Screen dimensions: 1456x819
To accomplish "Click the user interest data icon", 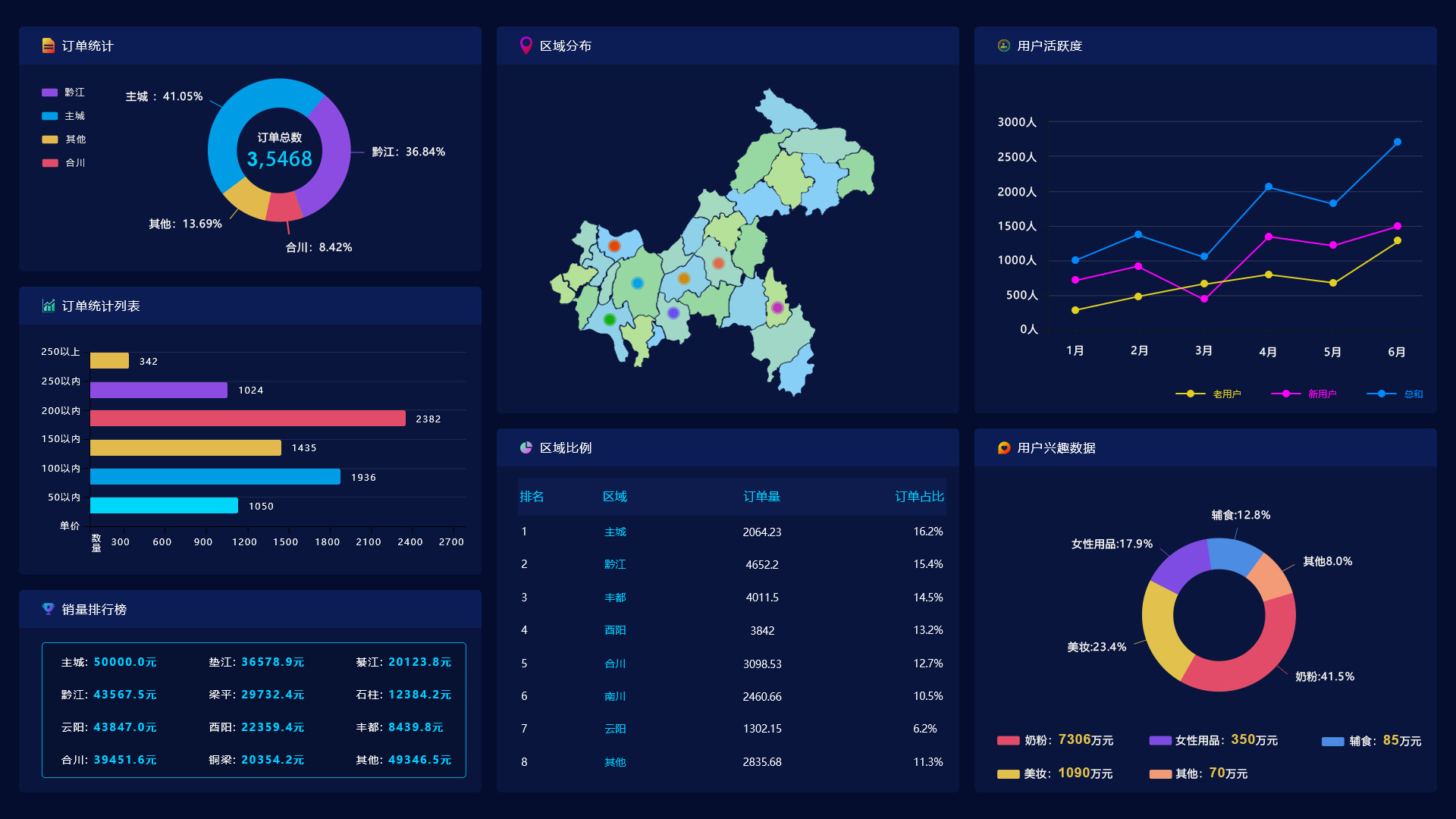I will tap(1003, 447).
